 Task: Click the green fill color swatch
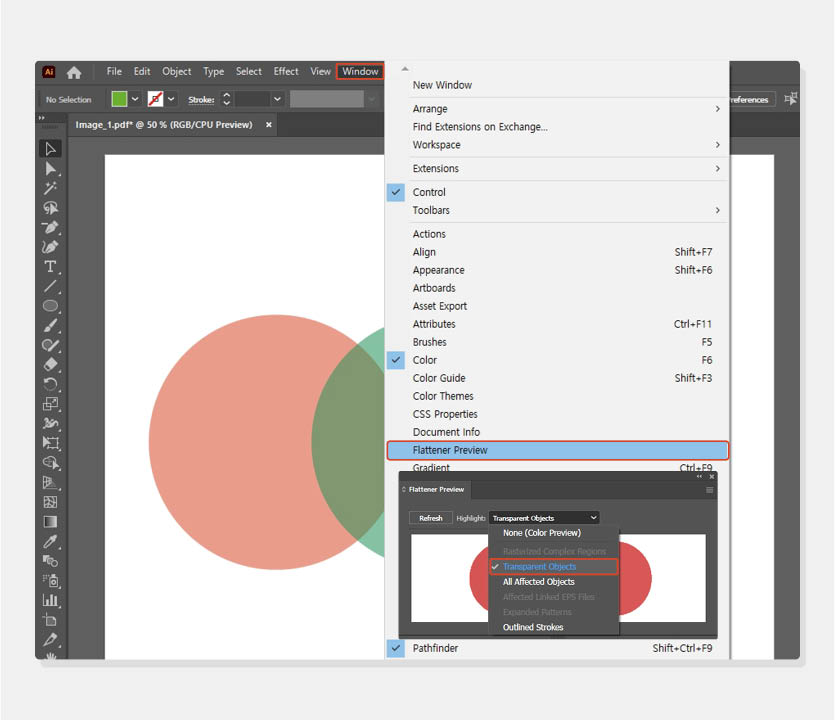pyautogui.click(x=119, y=99)
